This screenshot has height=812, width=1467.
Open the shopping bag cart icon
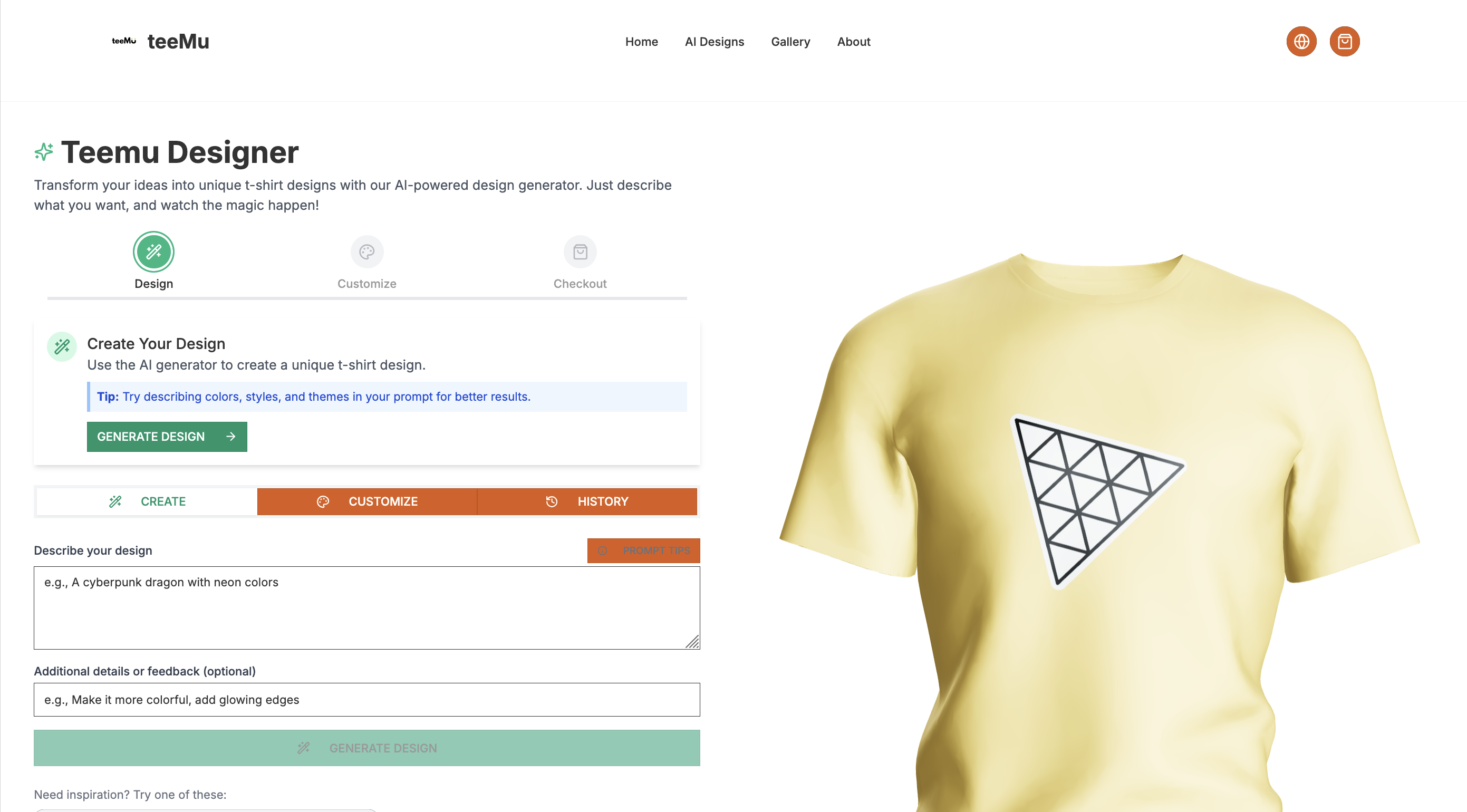tap(1345, 42)
